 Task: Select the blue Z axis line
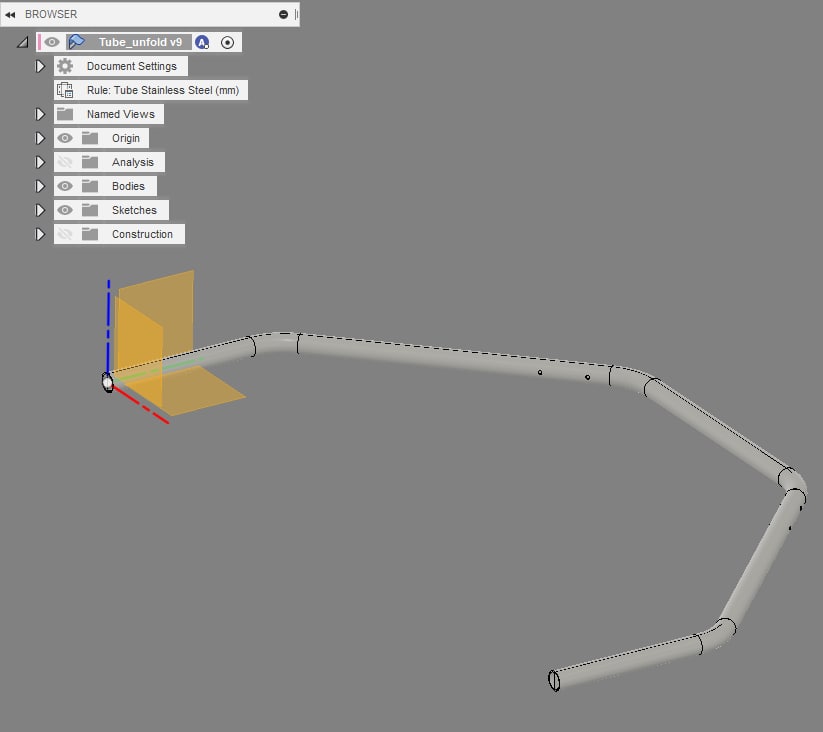108,325
